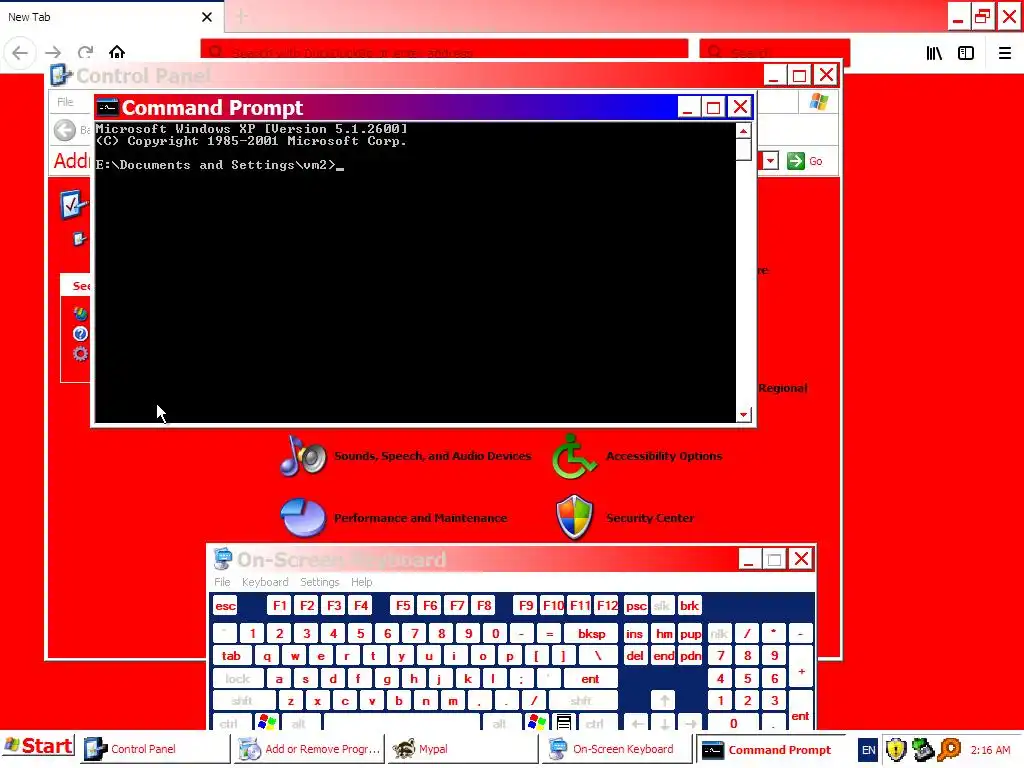The width and height of the screenshot is (1024, 768).
Task: Click browser back arrow button
Action: coord(20,52)
